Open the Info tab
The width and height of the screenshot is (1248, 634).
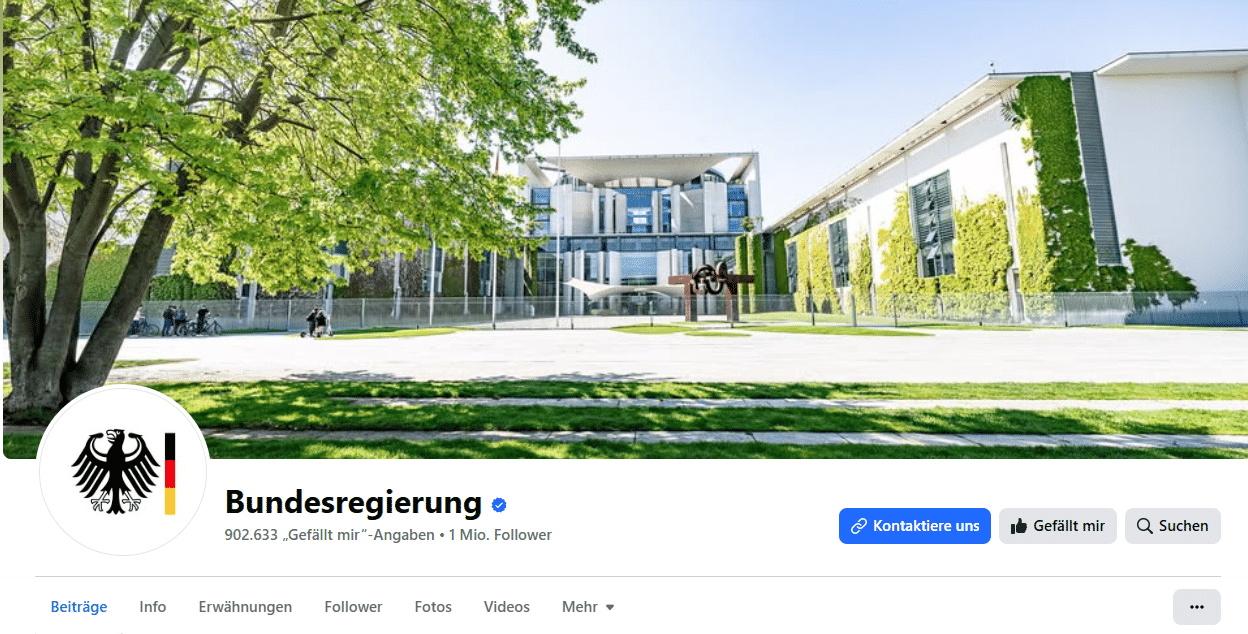153,607
